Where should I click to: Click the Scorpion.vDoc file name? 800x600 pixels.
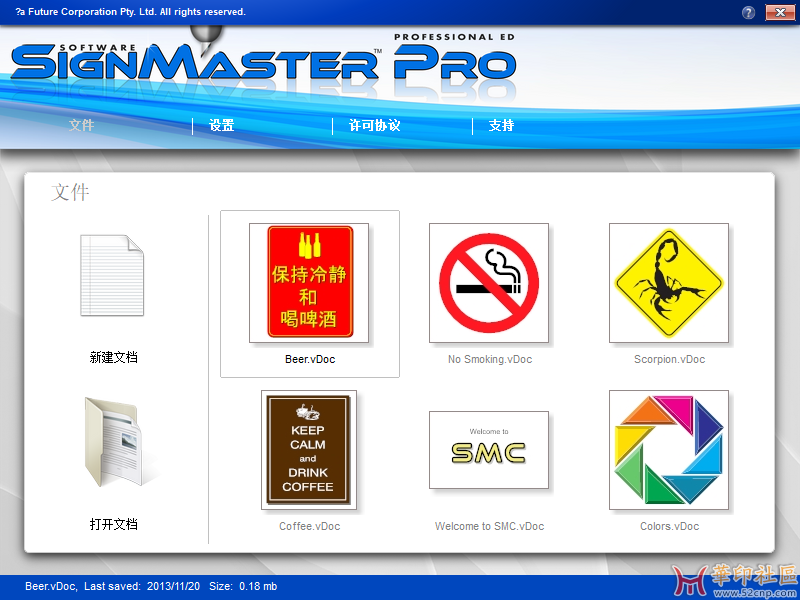(x=669, y=359)
